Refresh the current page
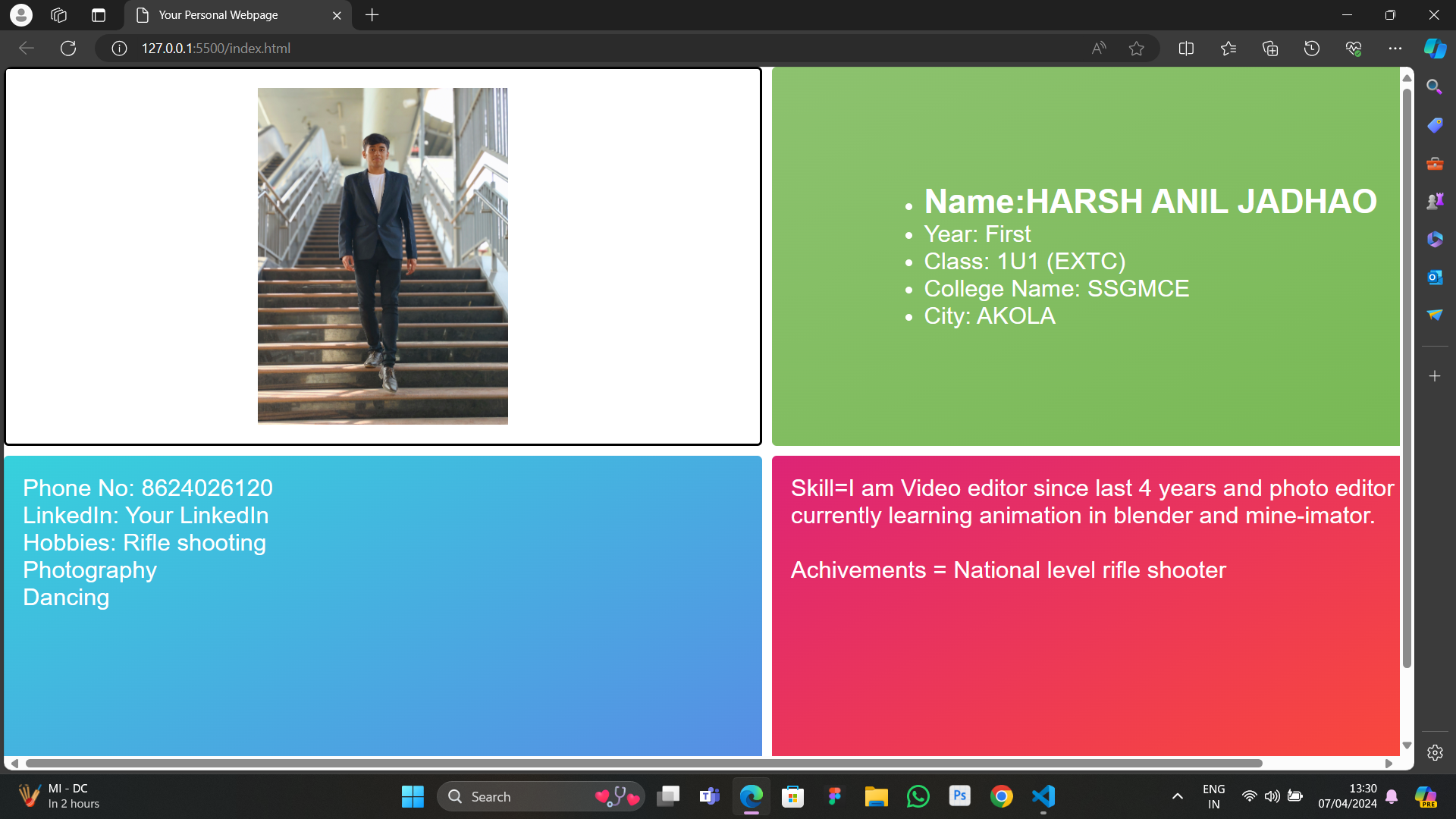 point(68,49)
